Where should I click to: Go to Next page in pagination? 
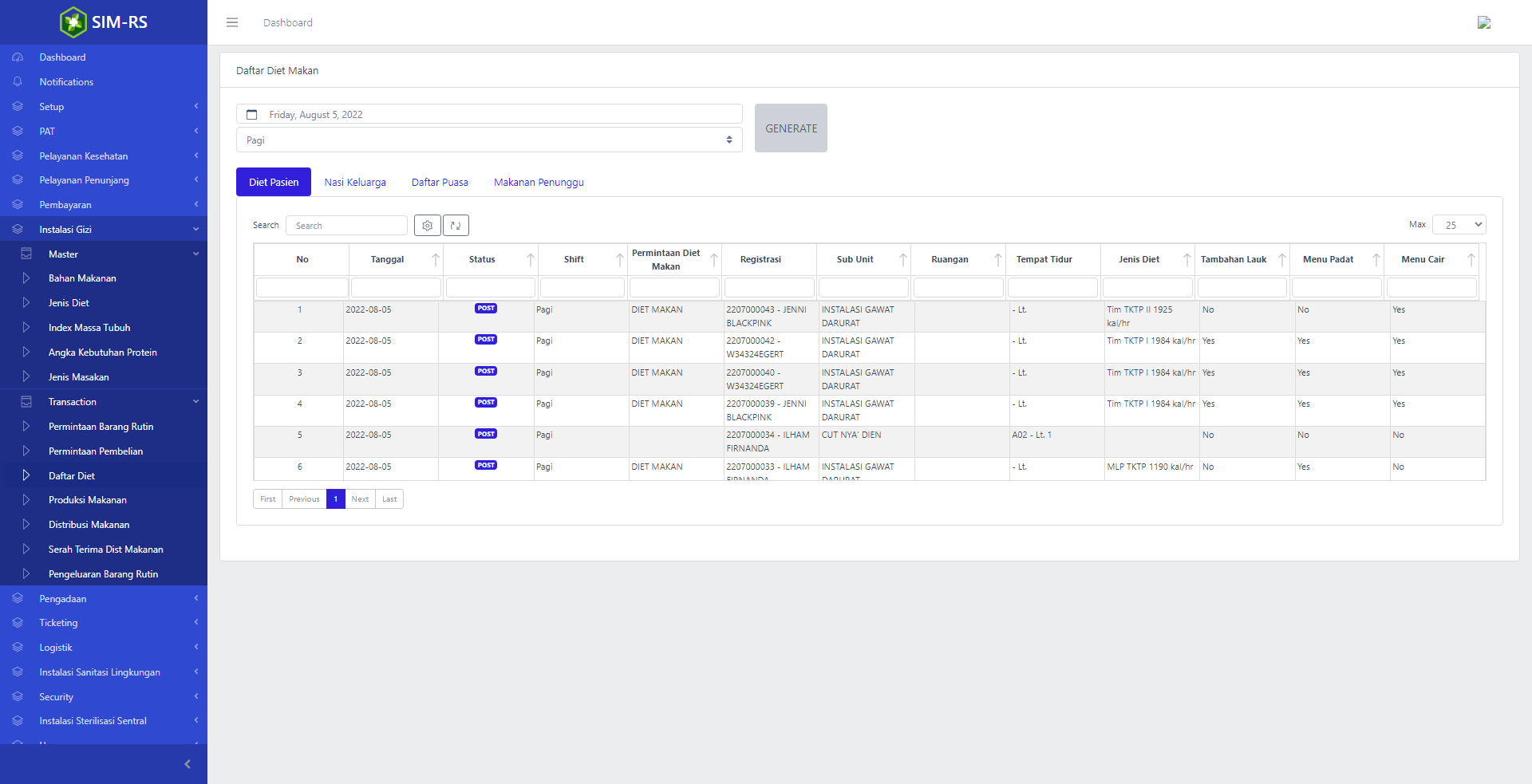point(360,499)
